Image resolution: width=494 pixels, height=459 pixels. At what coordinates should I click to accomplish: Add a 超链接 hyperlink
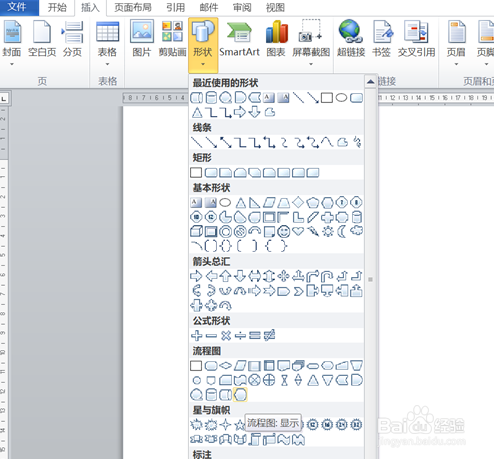pyautogui.click(x=351, y=39)
